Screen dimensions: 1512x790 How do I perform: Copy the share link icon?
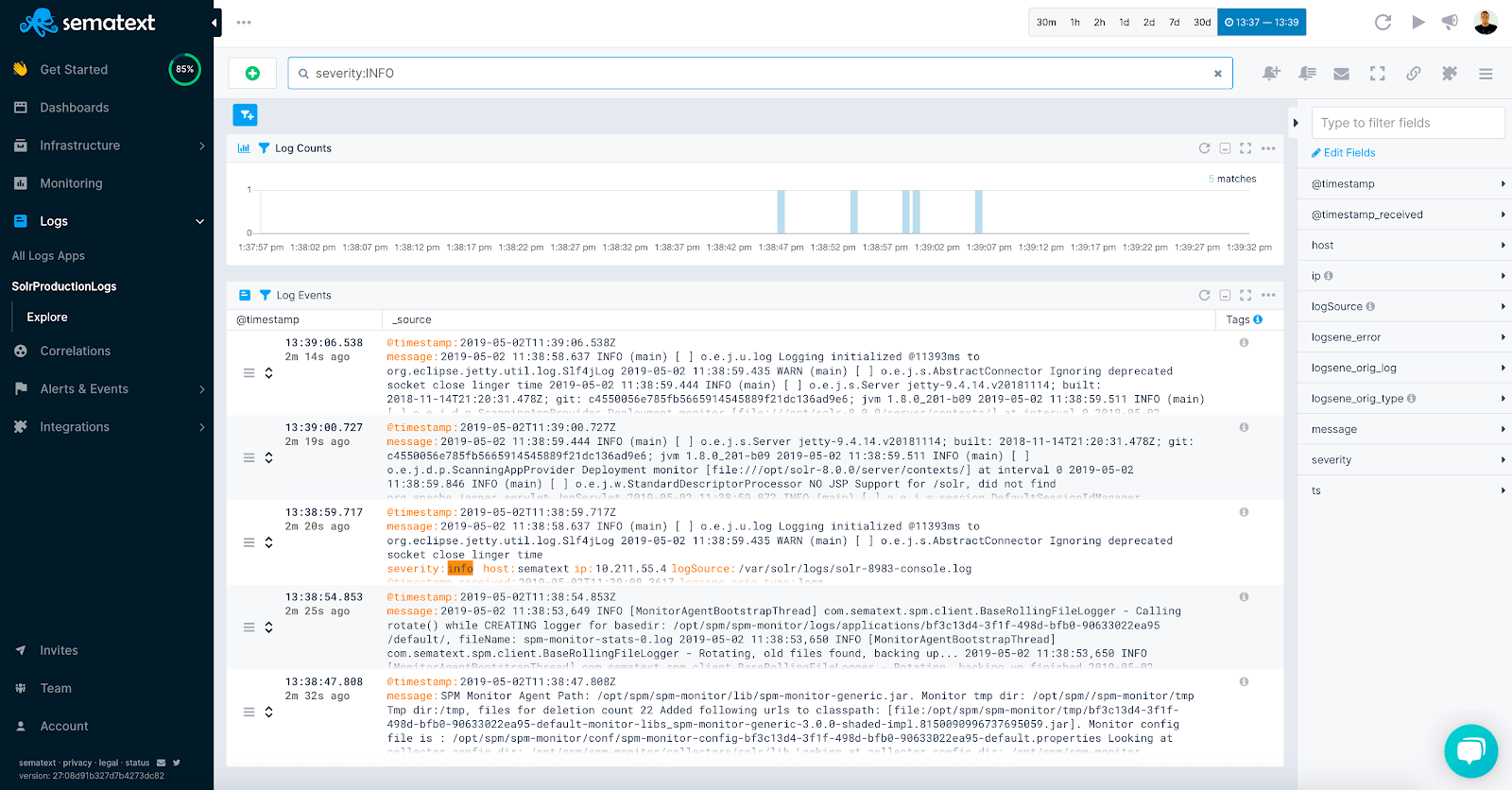click(1413, 73)
